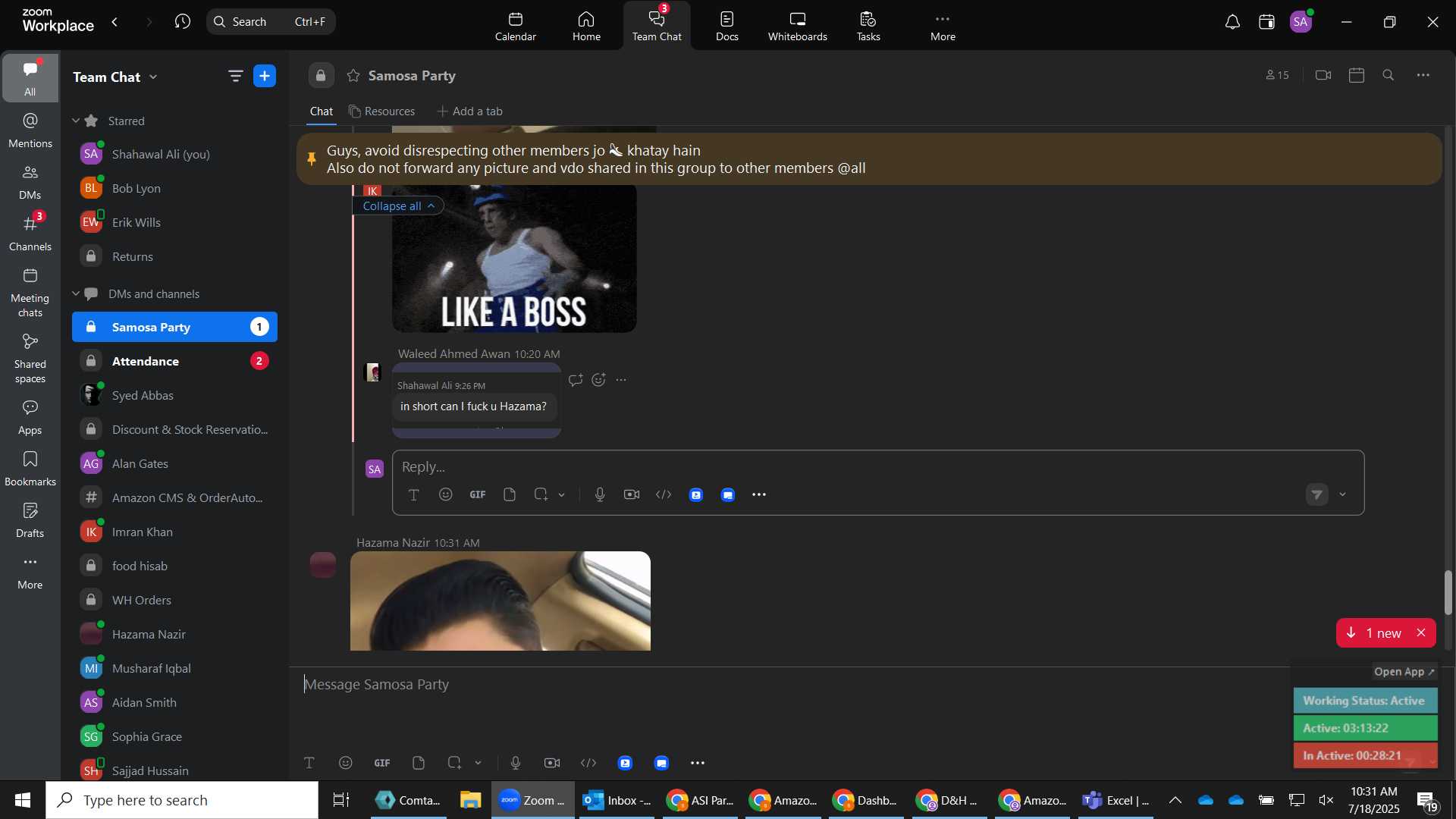
Task: Open notifications bell
Action: 1232,22
